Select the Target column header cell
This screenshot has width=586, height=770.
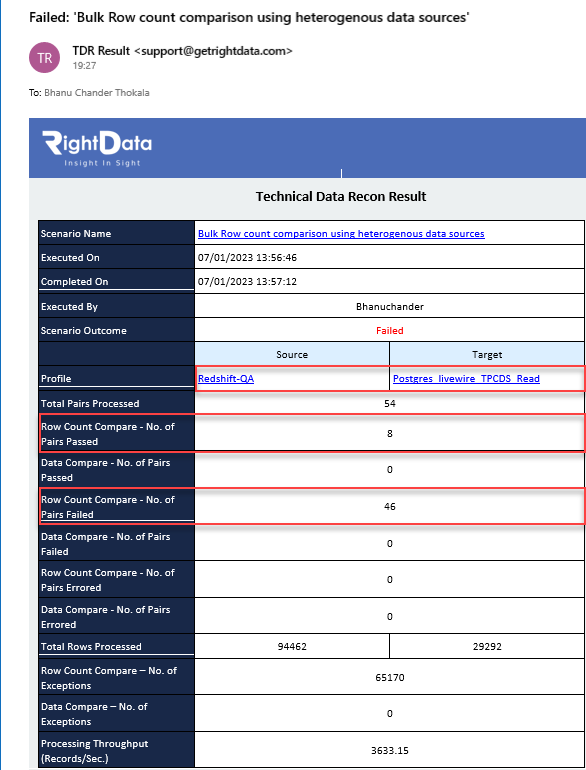(487, 355)
